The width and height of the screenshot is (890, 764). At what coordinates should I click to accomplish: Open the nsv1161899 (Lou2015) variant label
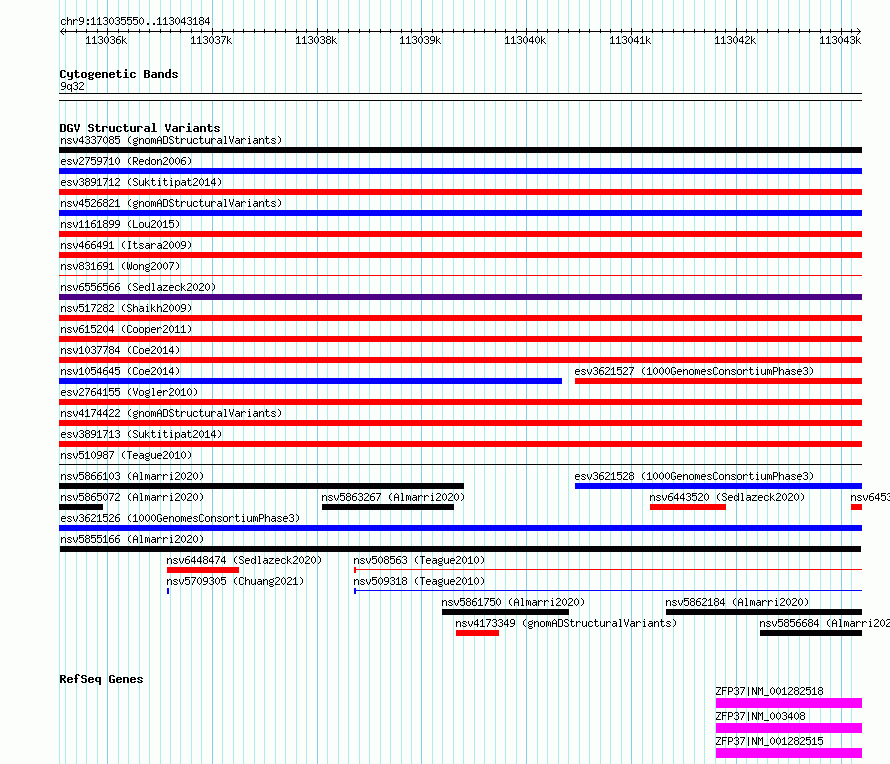pyautogui.click(x=120, y=224)
